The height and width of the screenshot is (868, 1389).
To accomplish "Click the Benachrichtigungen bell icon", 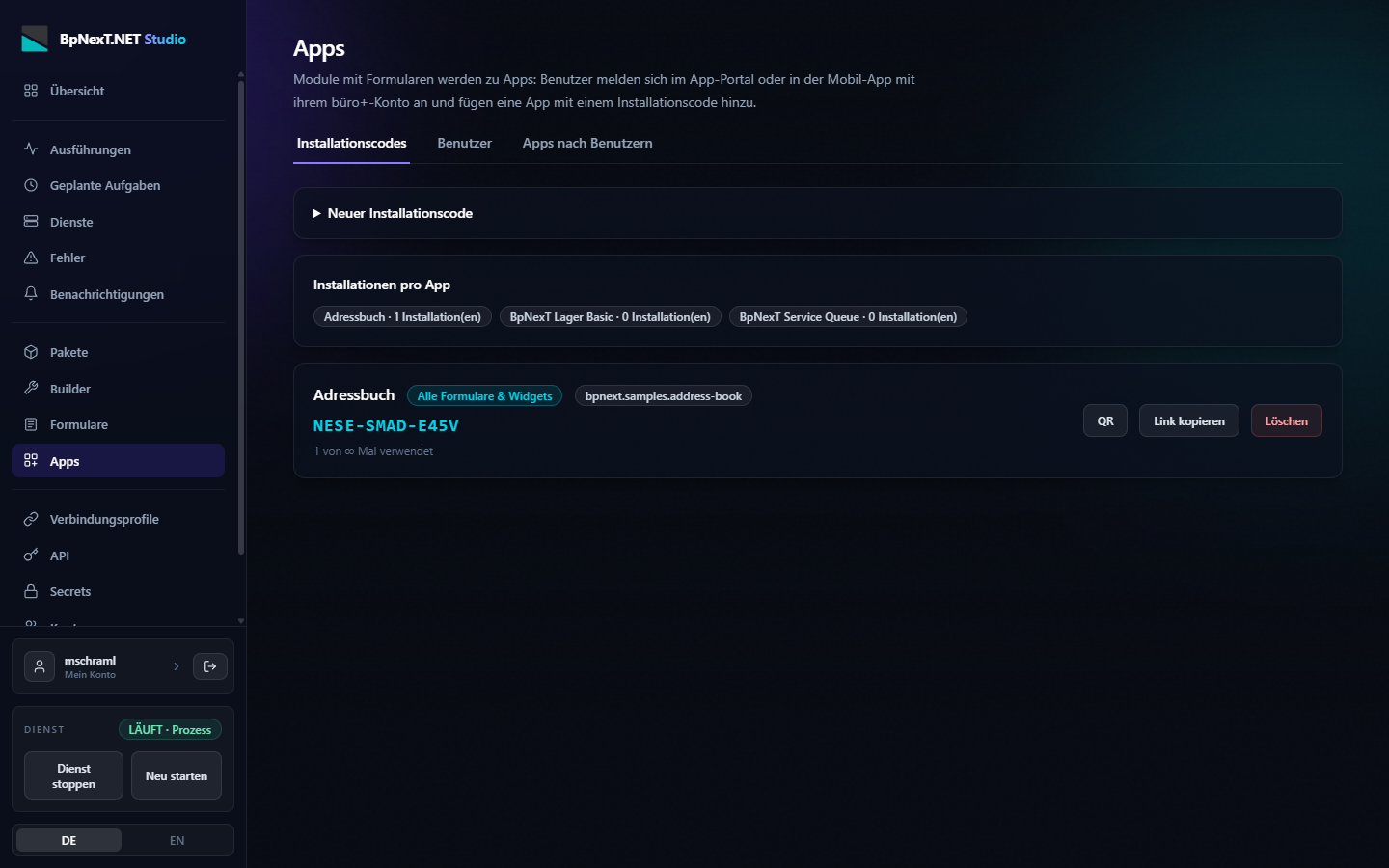I will click(31, 294).
